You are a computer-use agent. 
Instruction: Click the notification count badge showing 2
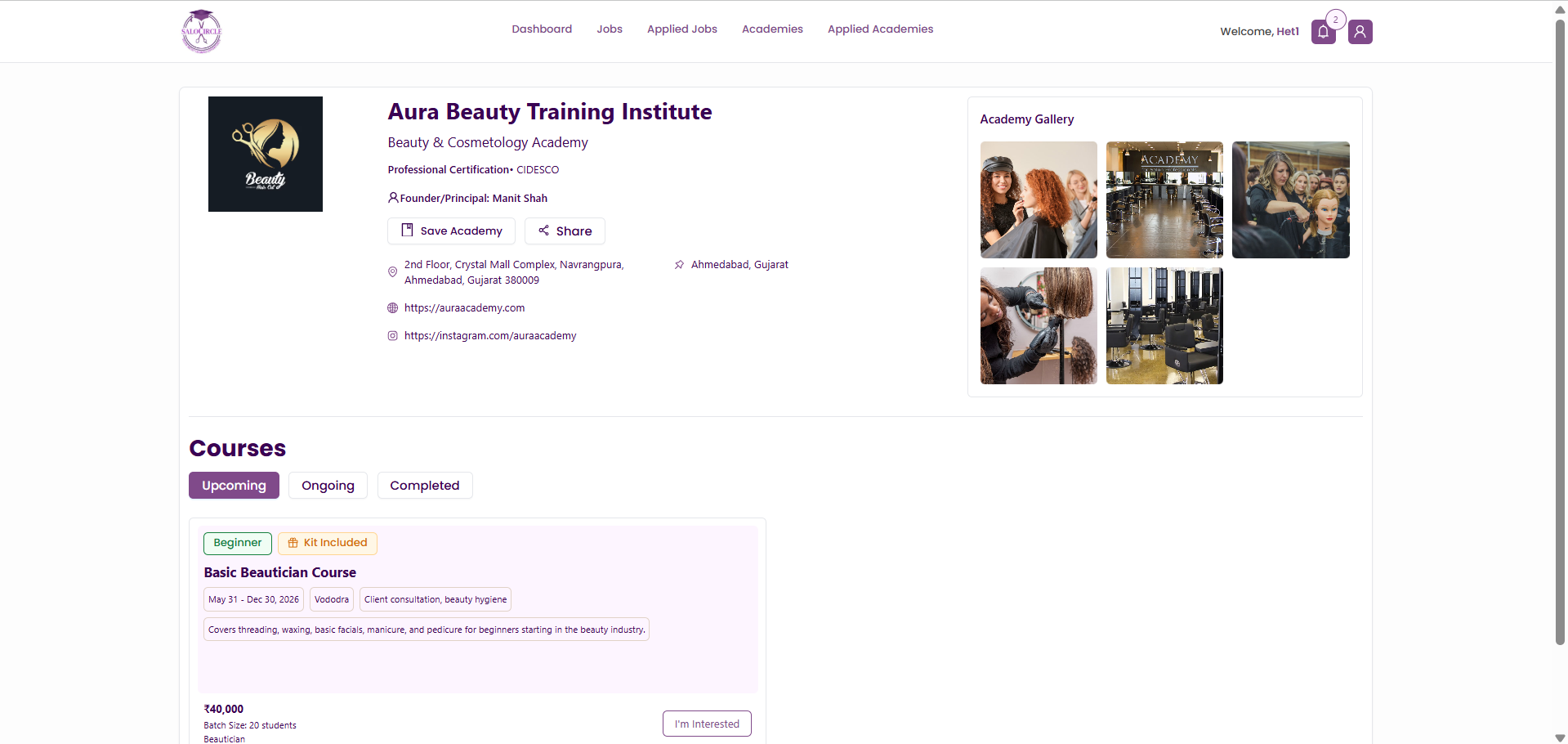(1335, 20)
